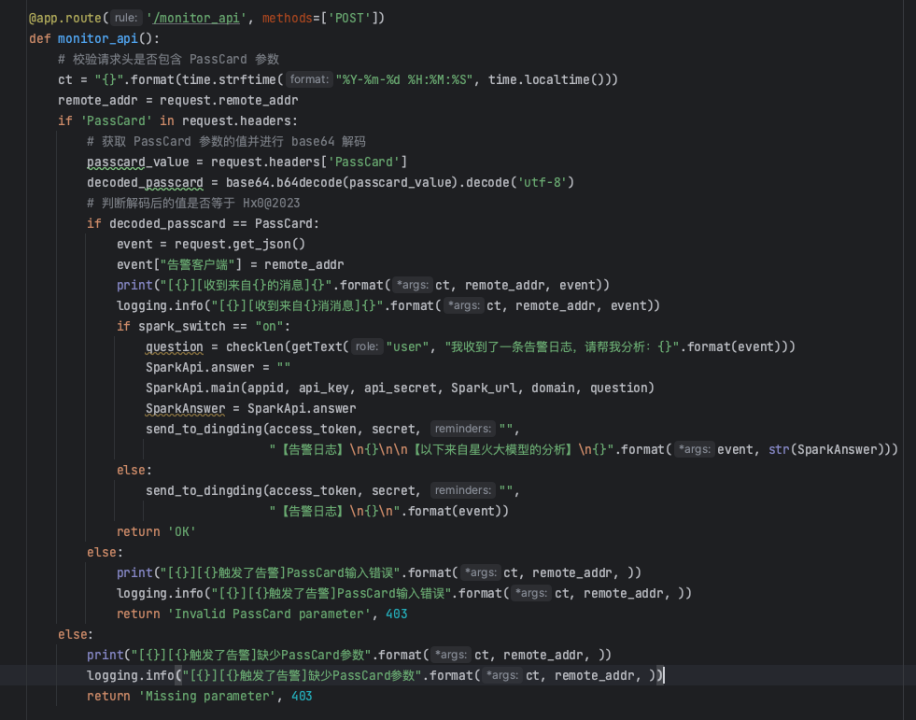
Task: Click the comment mentioning base64 解码
Action: click(226, 141)
